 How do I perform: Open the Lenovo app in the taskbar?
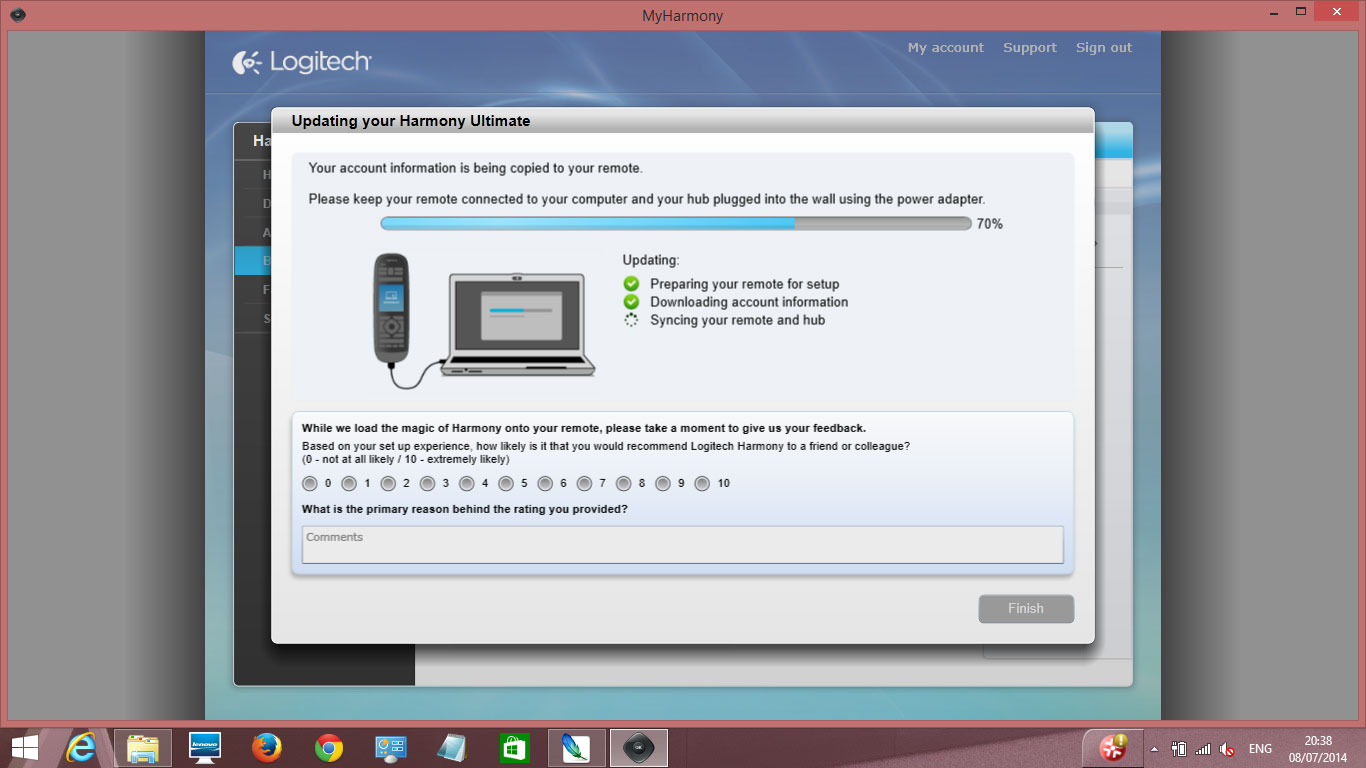coord(205,748)
